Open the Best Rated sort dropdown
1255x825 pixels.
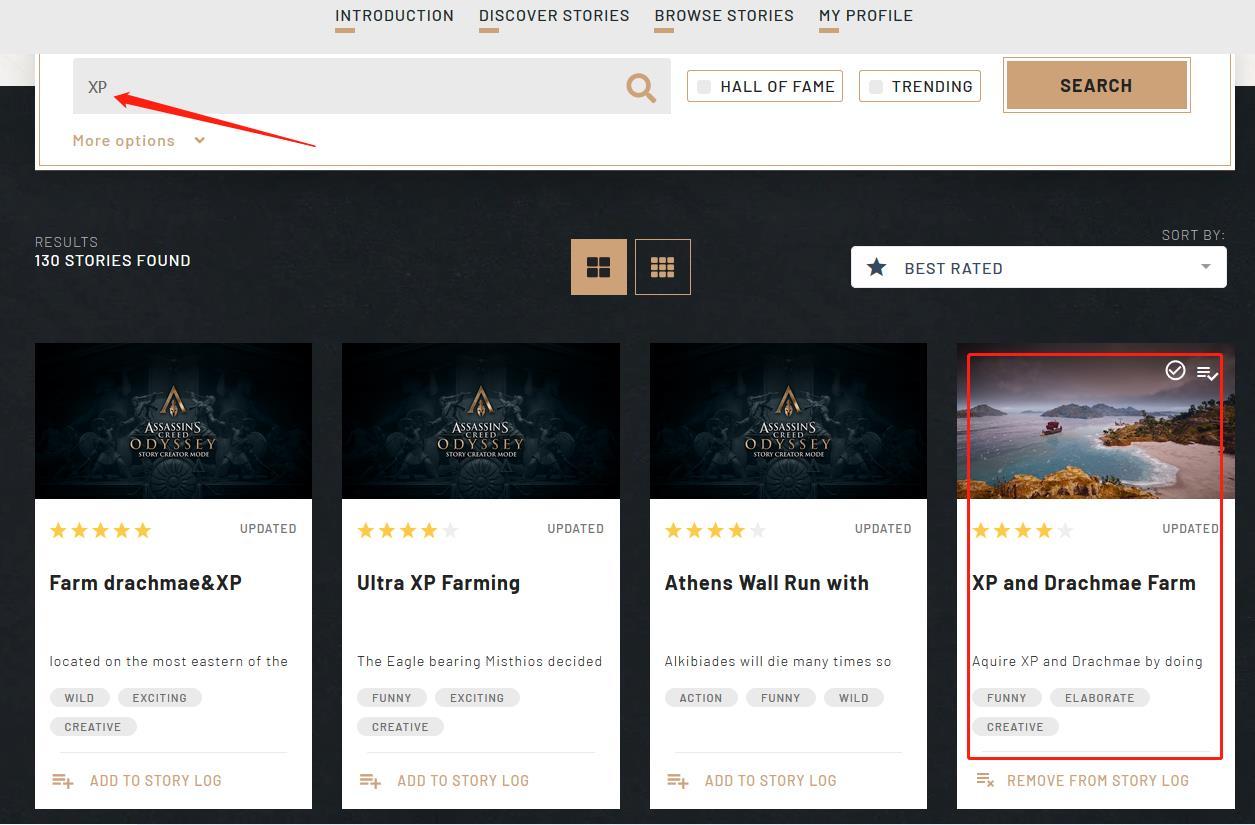tap(1038, 268)
